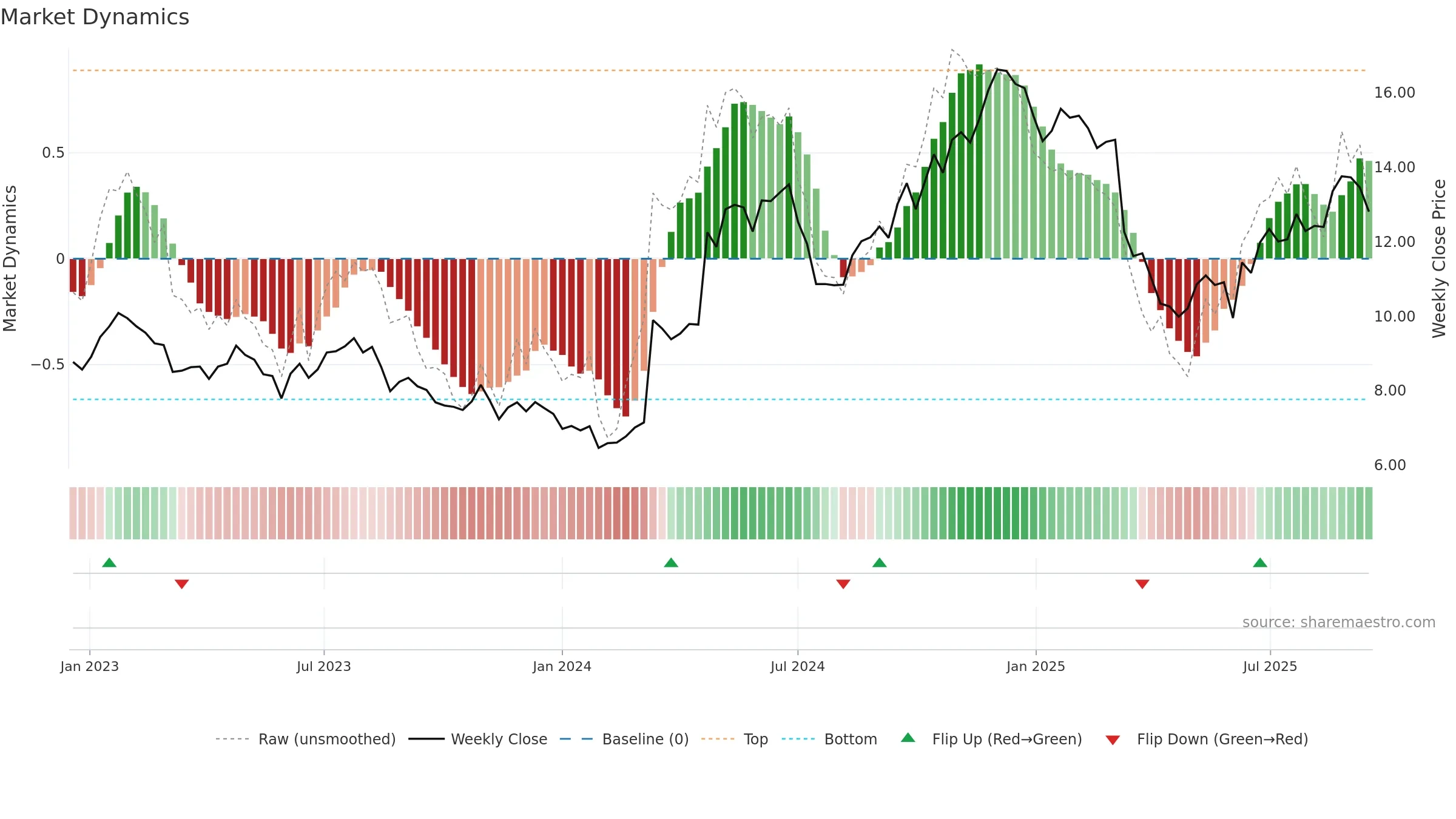Click the 12.00 price axis value
Screen dimensions: 1456x819
point(1395,242)
